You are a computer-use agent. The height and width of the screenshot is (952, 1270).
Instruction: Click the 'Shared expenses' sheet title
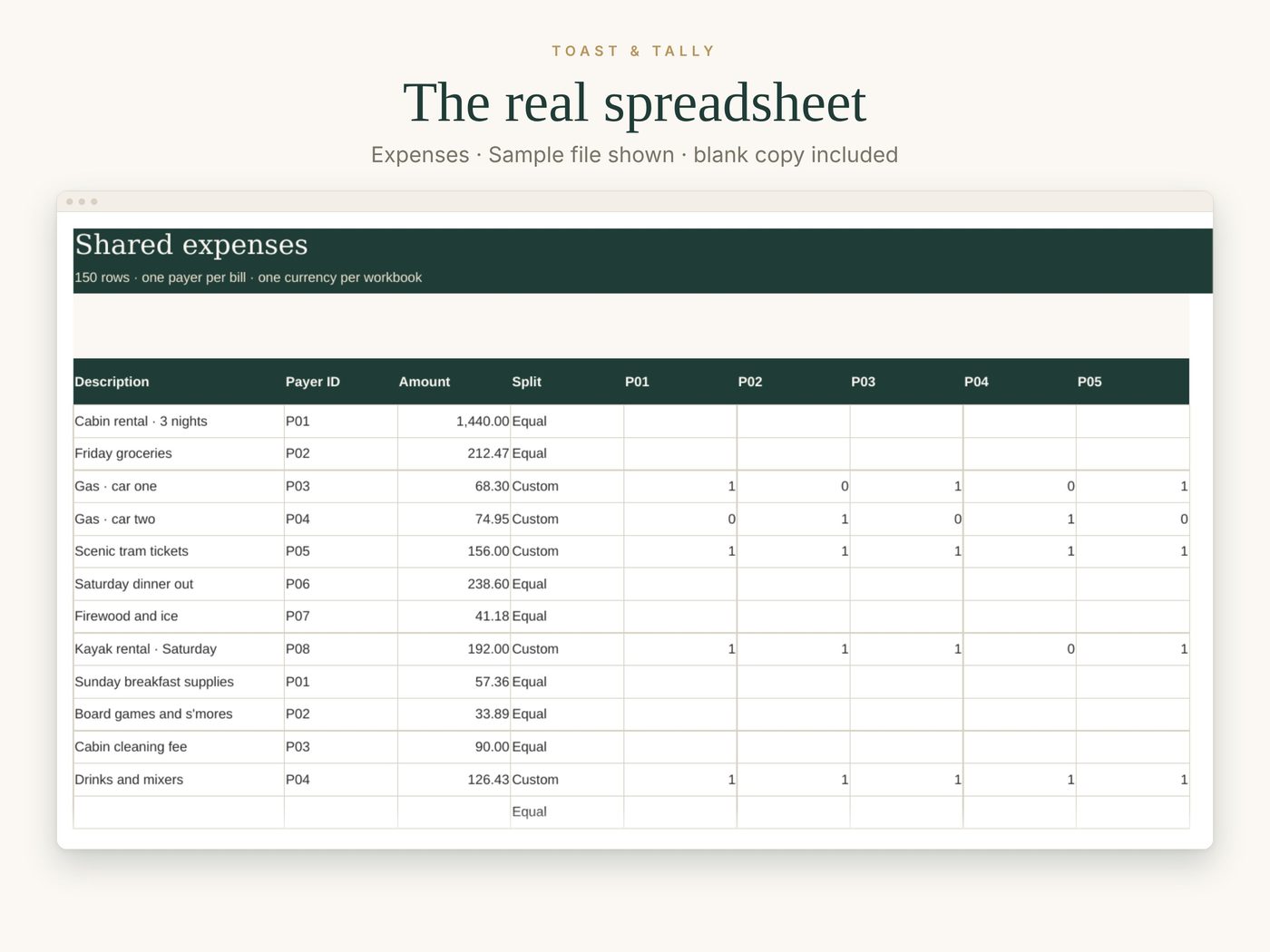pos(191,245)
